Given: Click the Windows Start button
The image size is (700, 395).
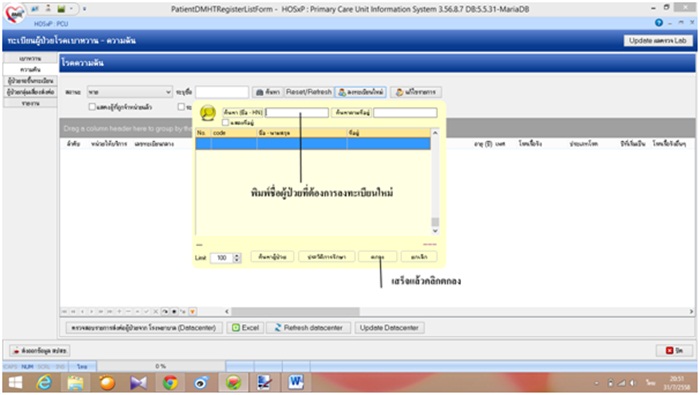Looking at the screenshot, I should 15,383.
